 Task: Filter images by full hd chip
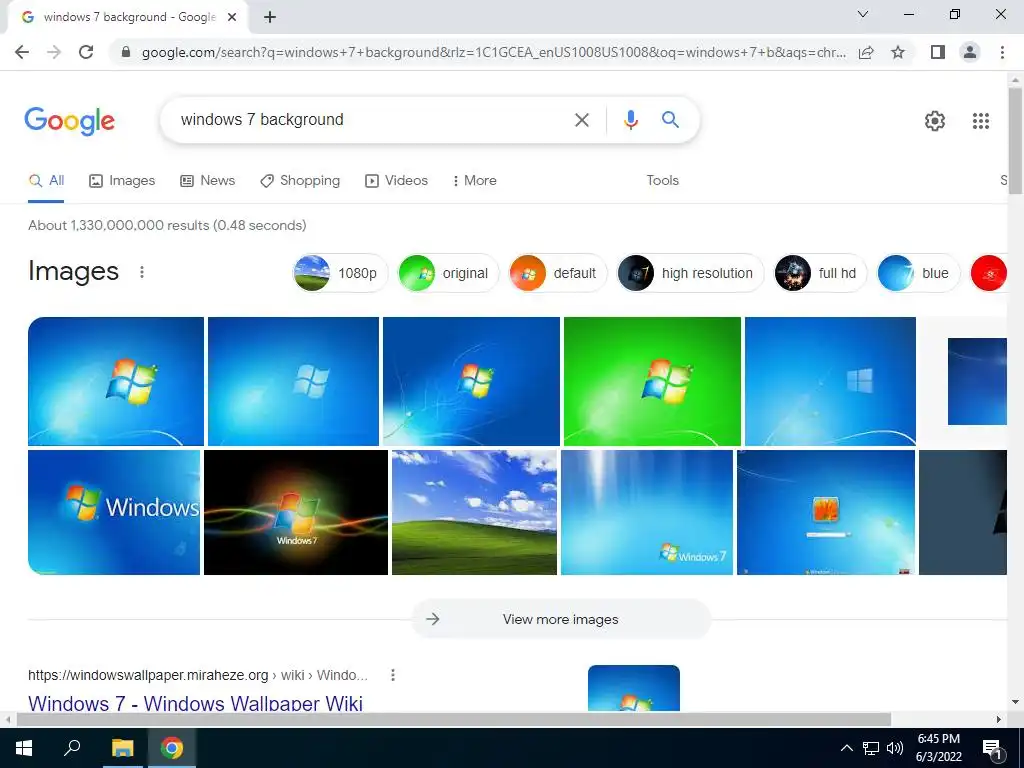pos(820,273)
